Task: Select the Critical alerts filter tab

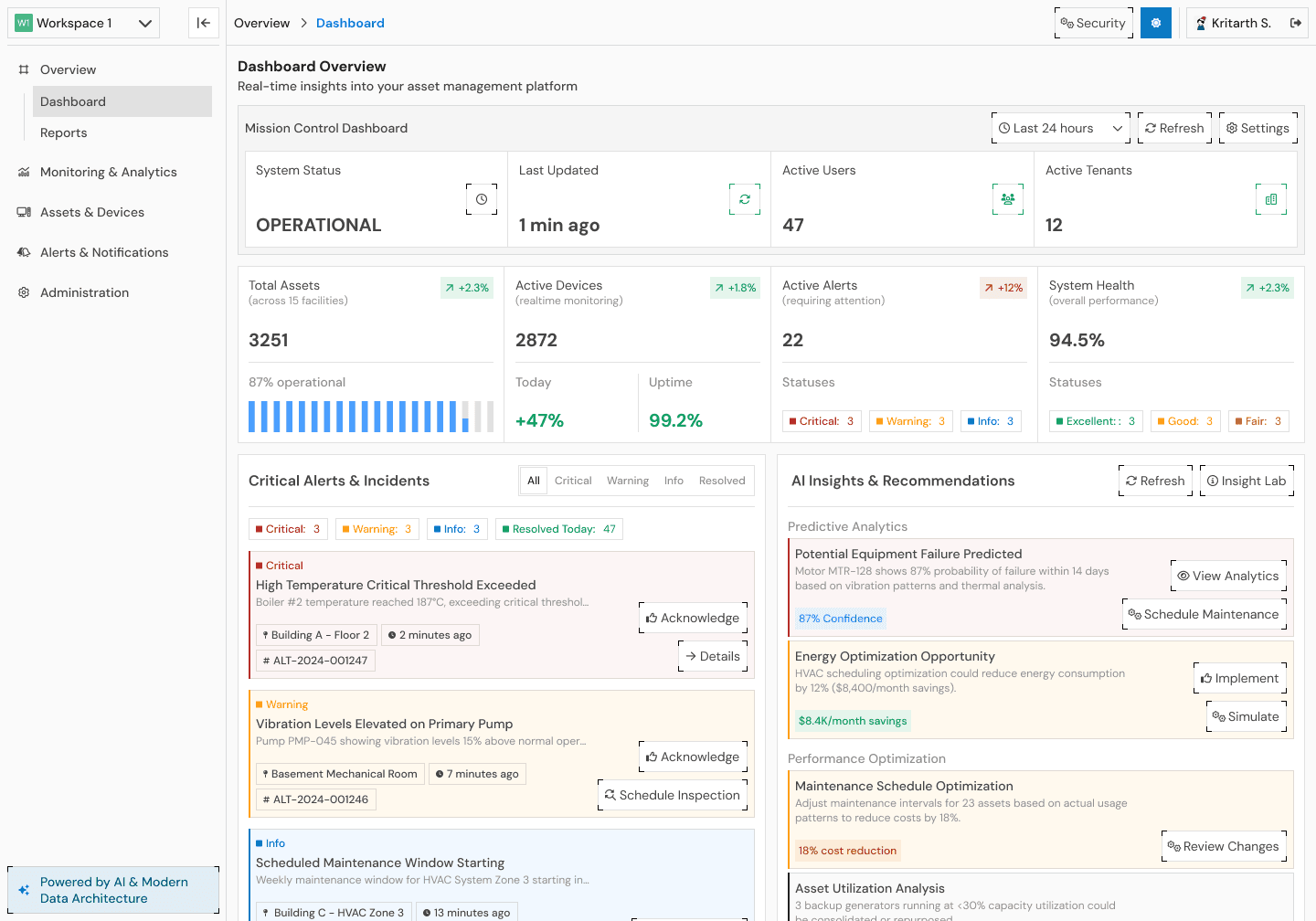Action: 573,481
